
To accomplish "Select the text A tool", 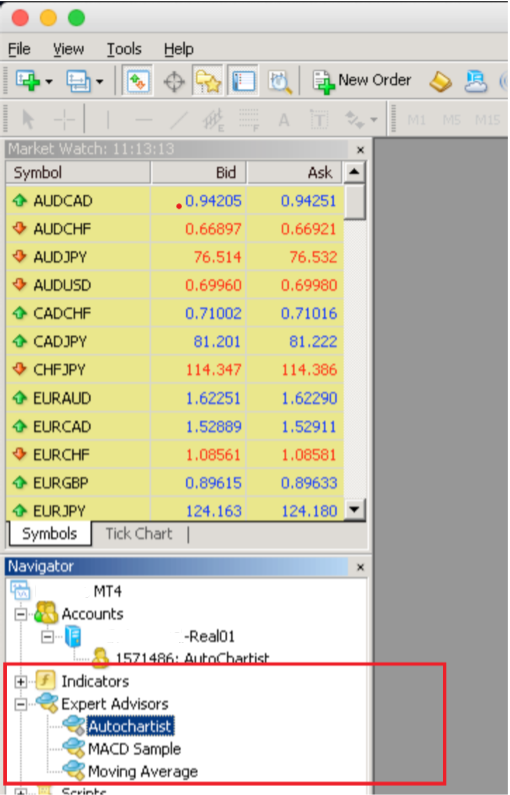I will (284, 120).
